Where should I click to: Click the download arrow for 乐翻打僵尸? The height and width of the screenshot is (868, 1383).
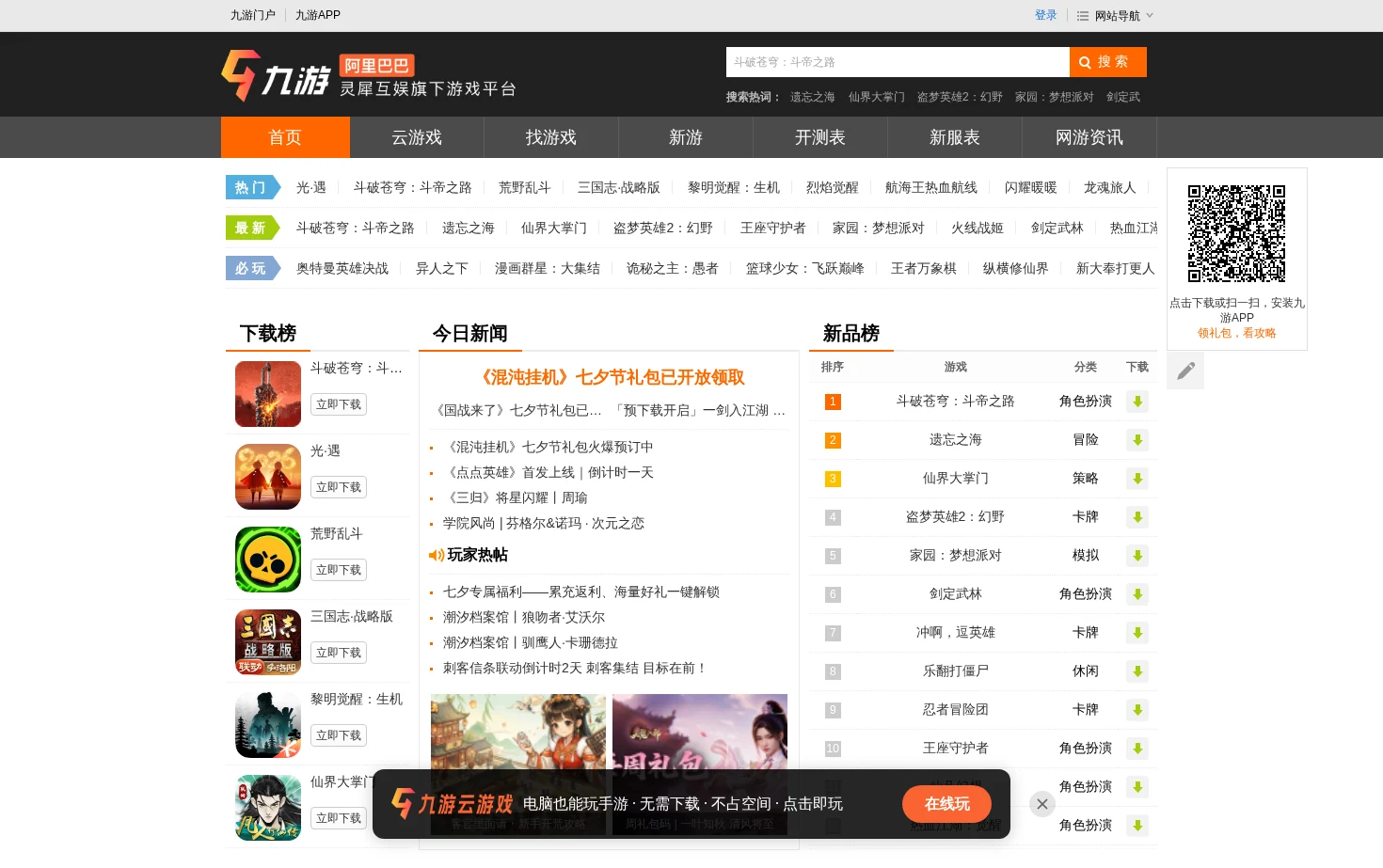[x=1137, y=671]
